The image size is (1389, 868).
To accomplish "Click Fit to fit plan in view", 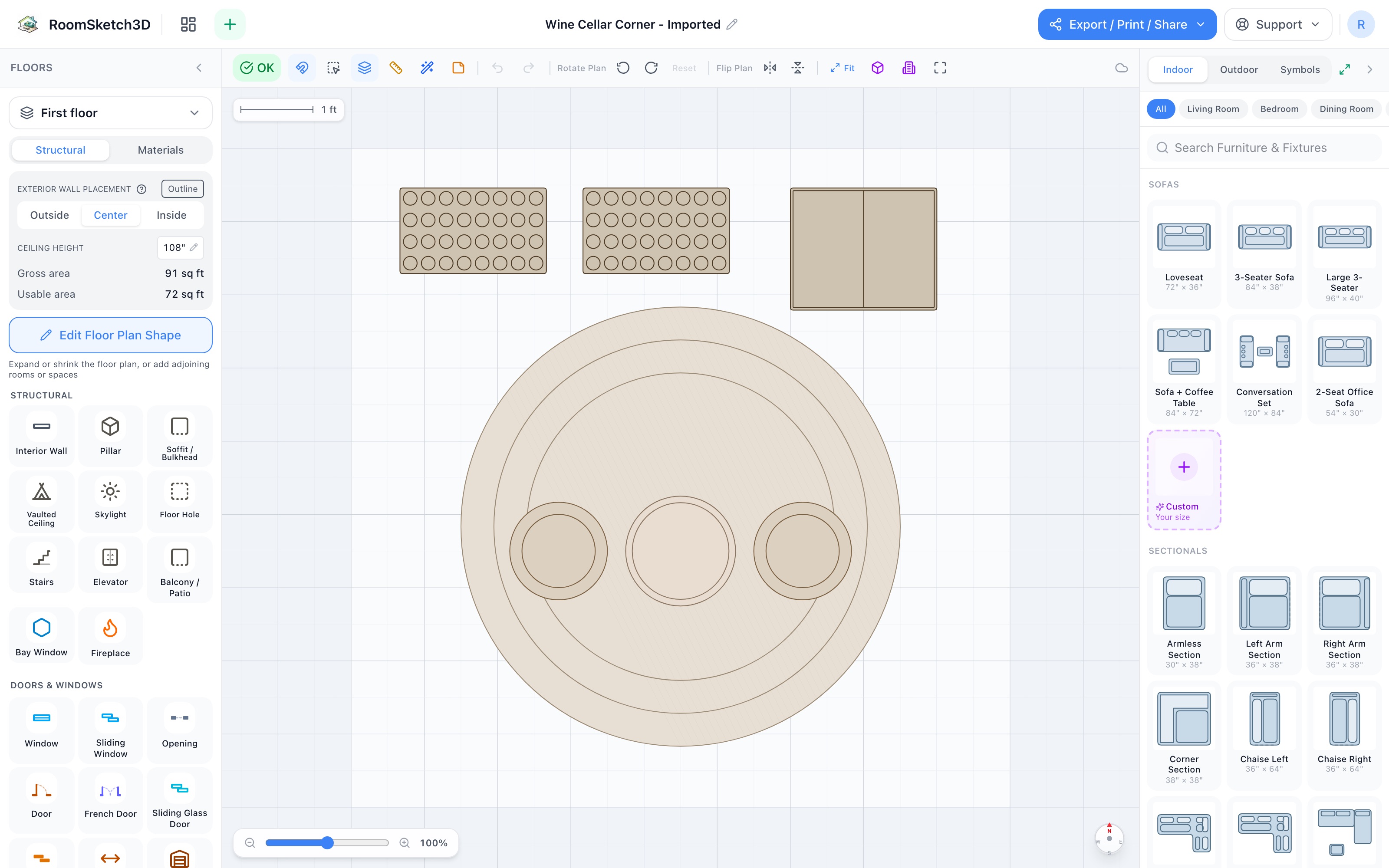I will pyautogui.click(x=842, y=68).
